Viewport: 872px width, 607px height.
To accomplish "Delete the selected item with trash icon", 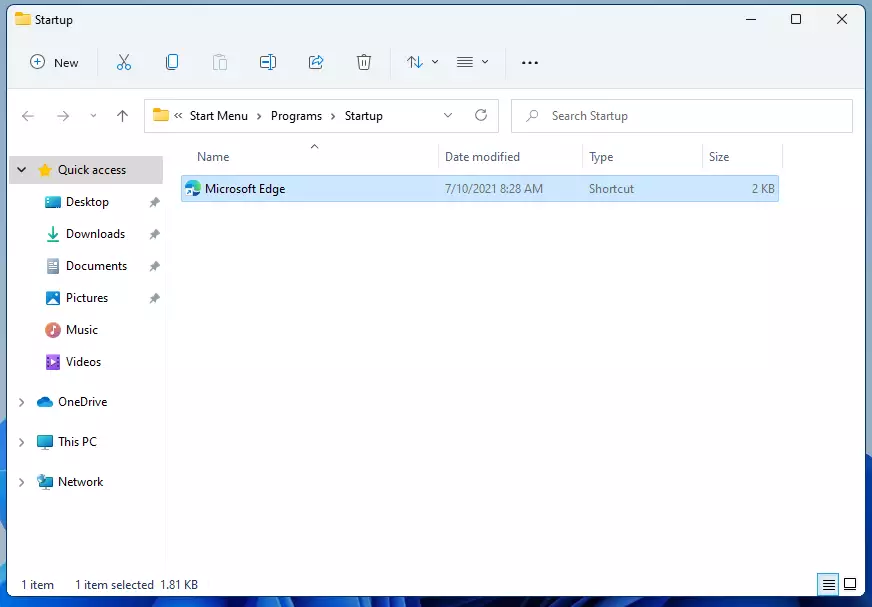I will tap(364, 62).
